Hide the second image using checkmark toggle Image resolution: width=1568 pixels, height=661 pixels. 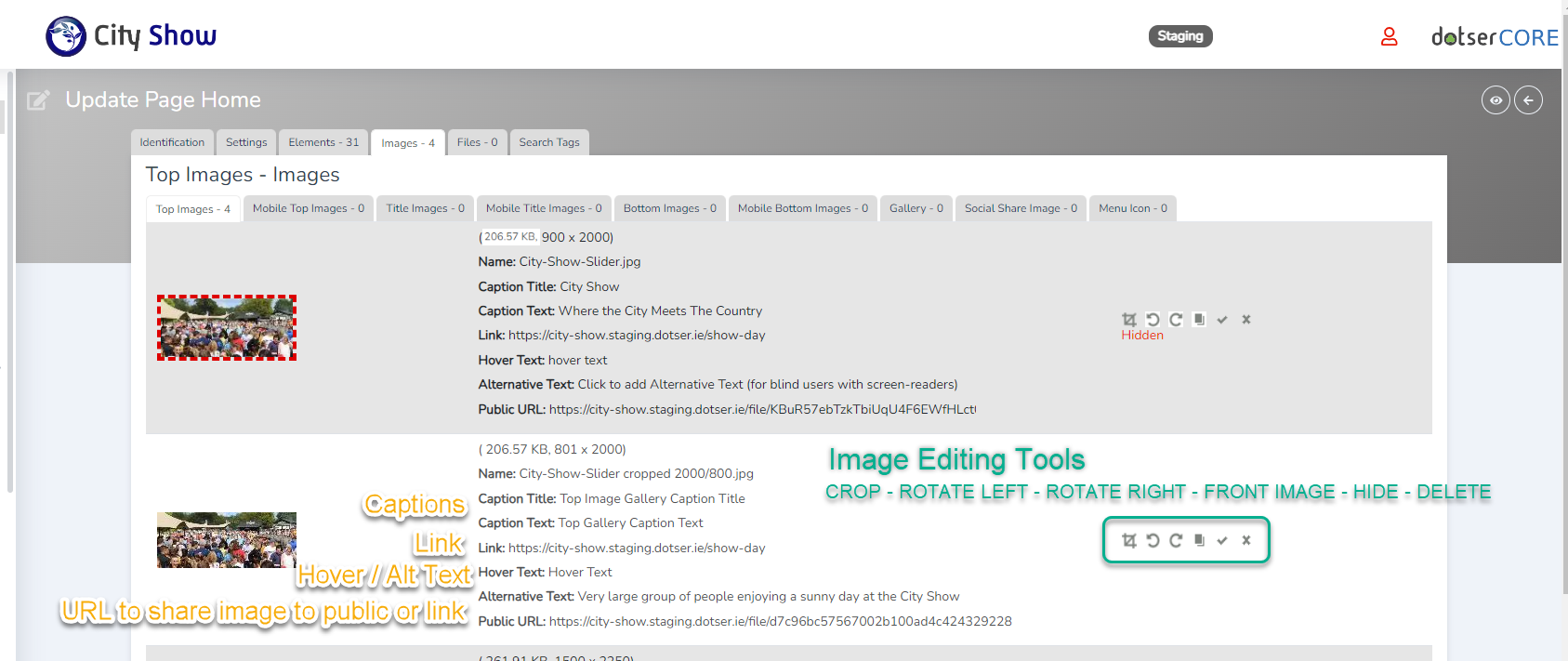1222,540
